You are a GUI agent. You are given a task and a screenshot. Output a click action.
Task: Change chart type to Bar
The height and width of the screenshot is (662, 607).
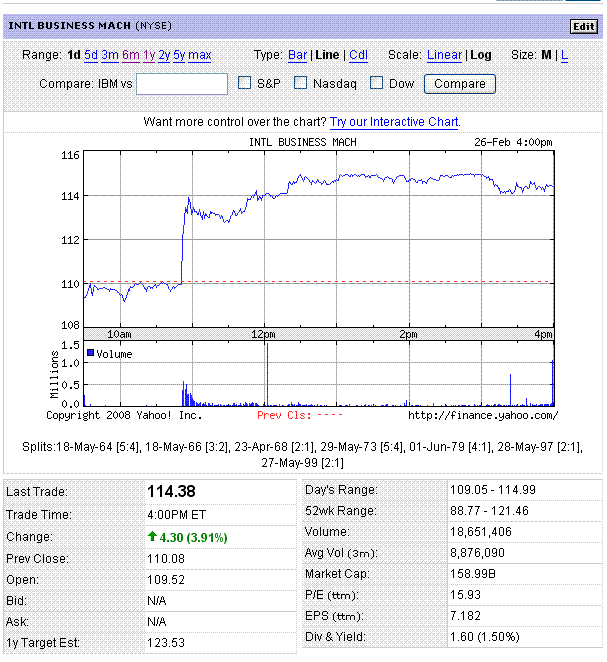(x=298, y=55)
